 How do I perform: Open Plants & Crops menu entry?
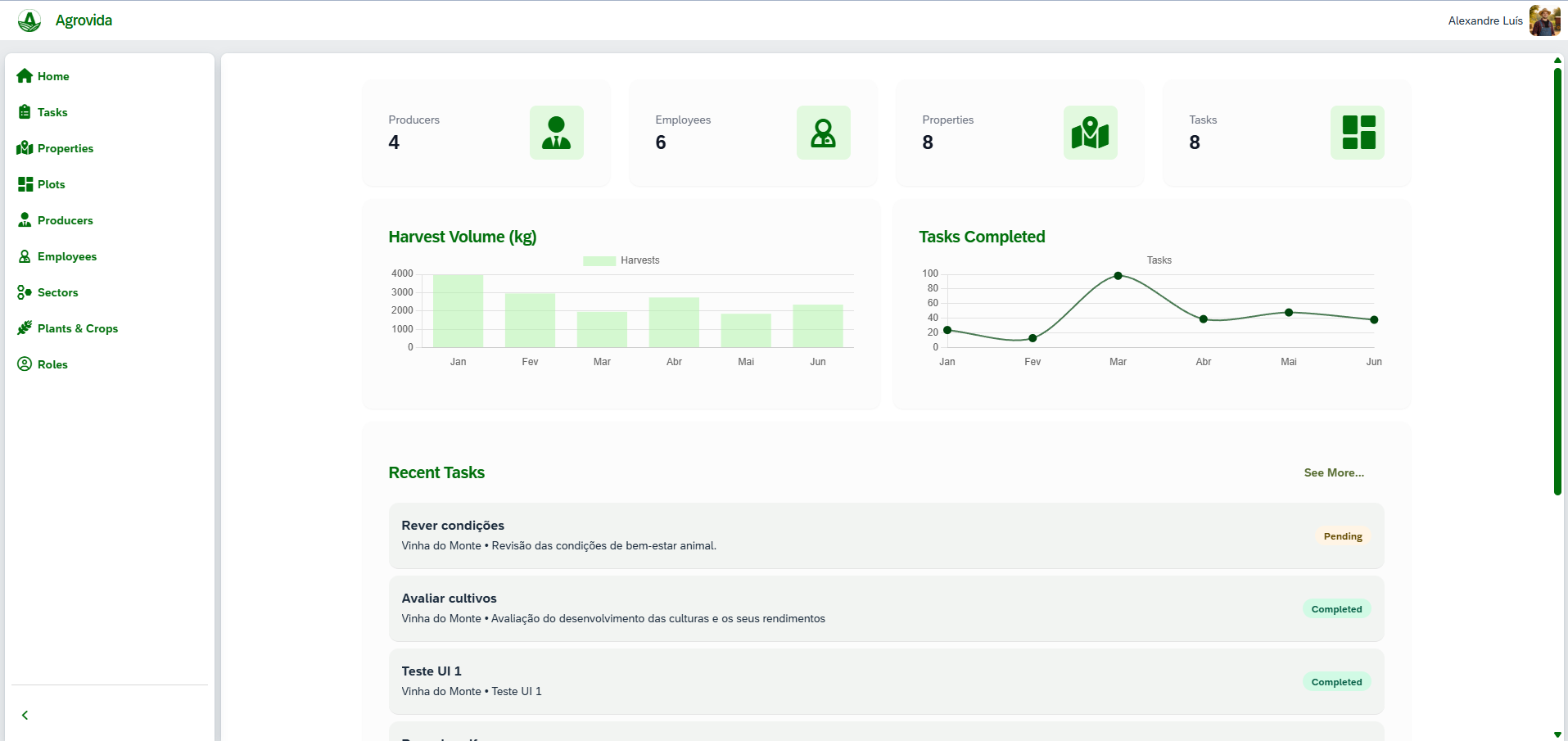click(110, 328)
